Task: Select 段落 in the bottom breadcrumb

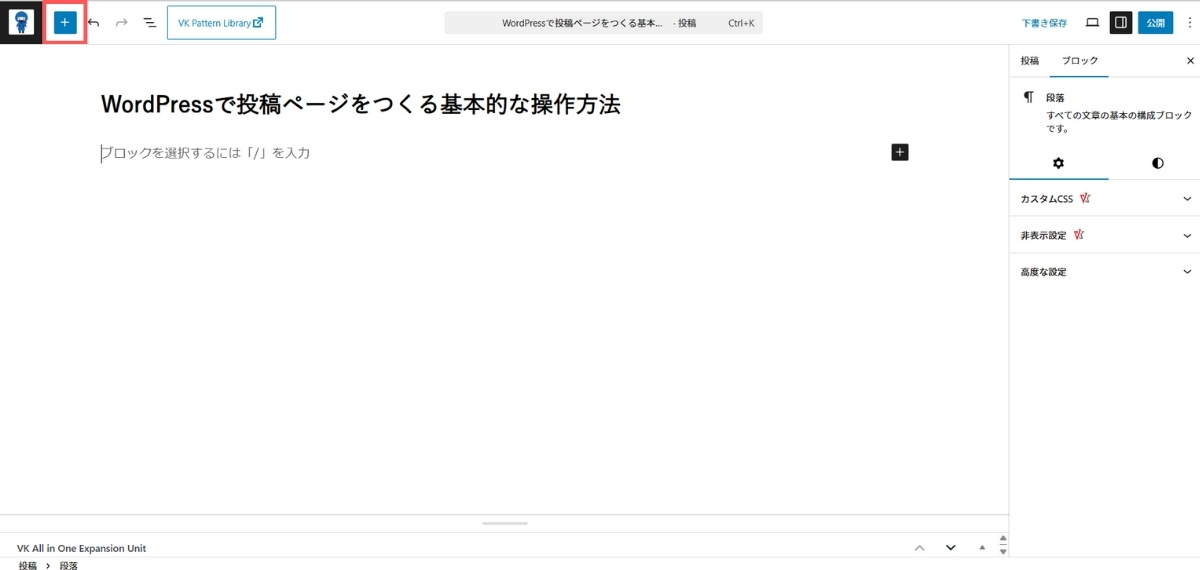Action: click(x=68, y=565)
